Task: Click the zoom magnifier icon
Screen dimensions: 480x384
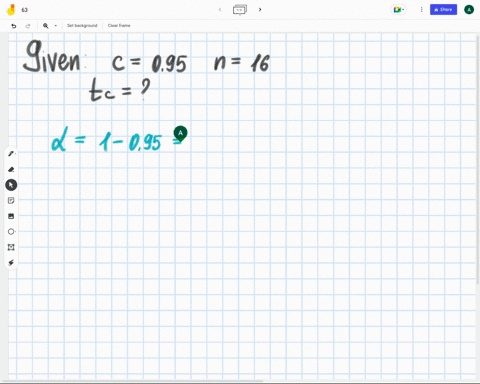Action: [x=46, y=26]
